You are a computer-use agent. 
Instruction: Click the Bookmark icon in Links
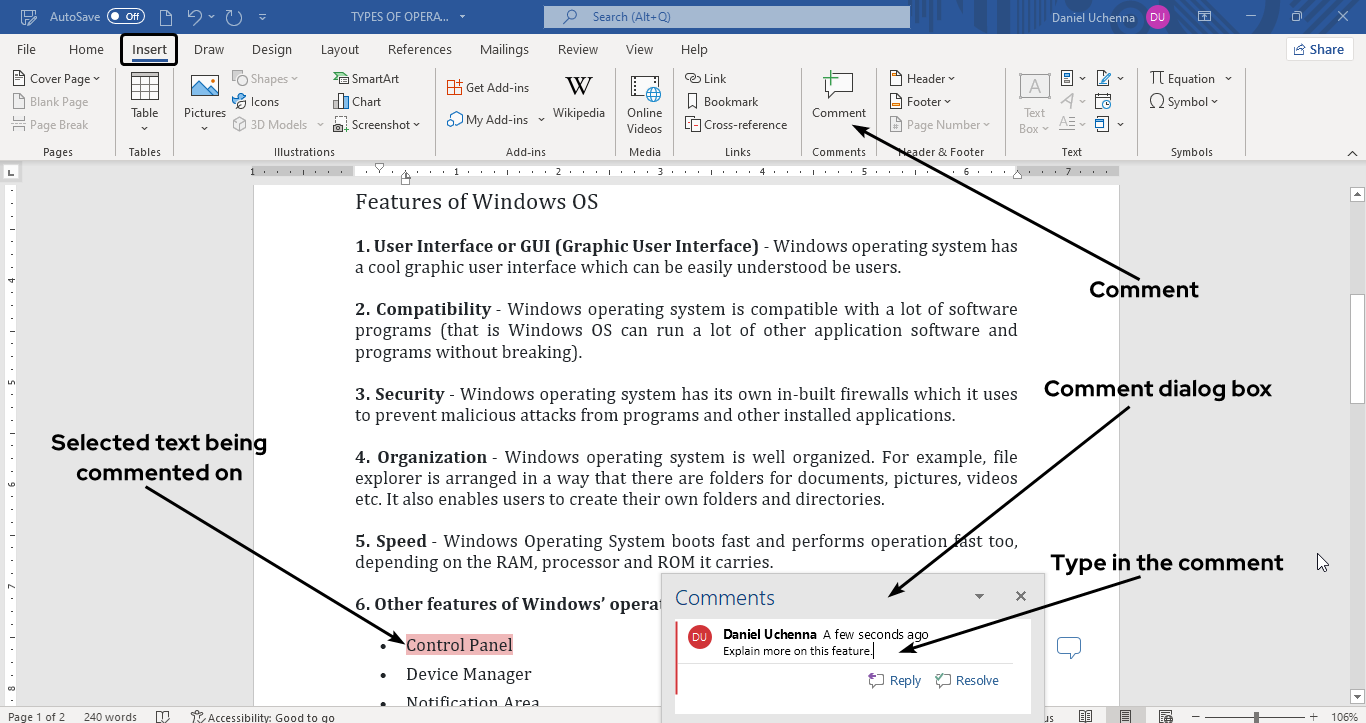click(722, 102)
